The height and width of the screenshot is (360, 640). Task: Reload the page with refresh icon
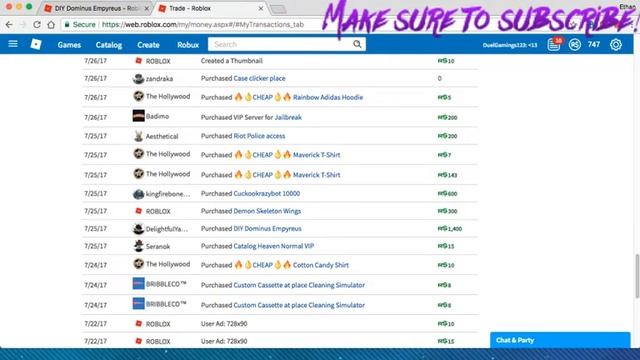tap(37, 24)
